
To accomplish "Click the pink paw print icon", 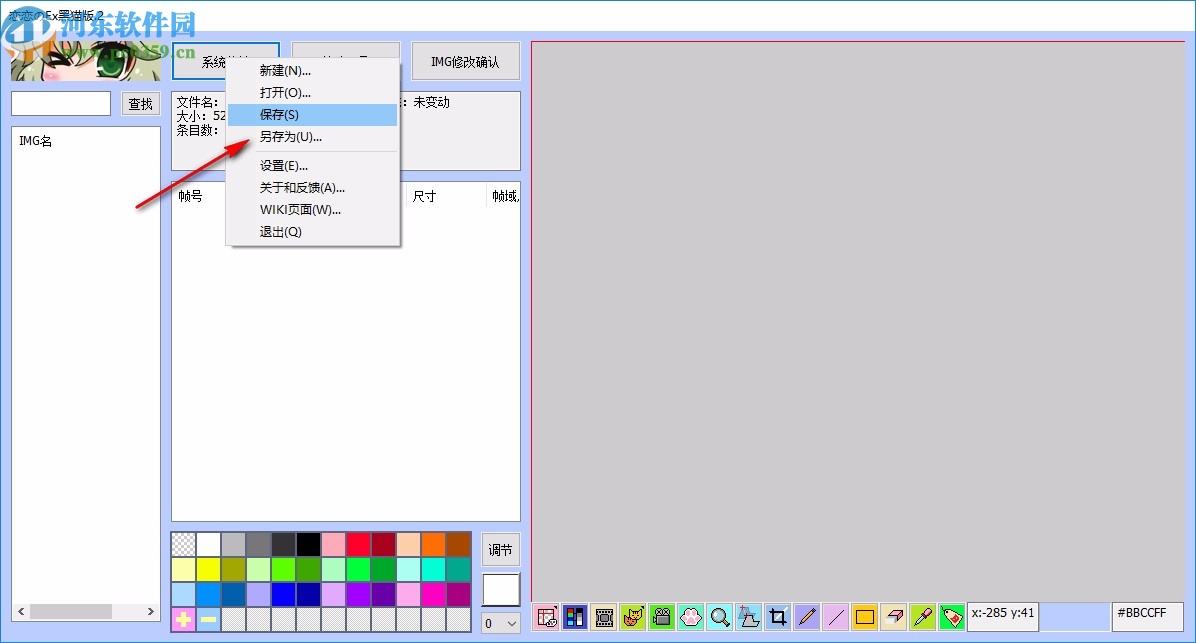I will pos(691,617).
